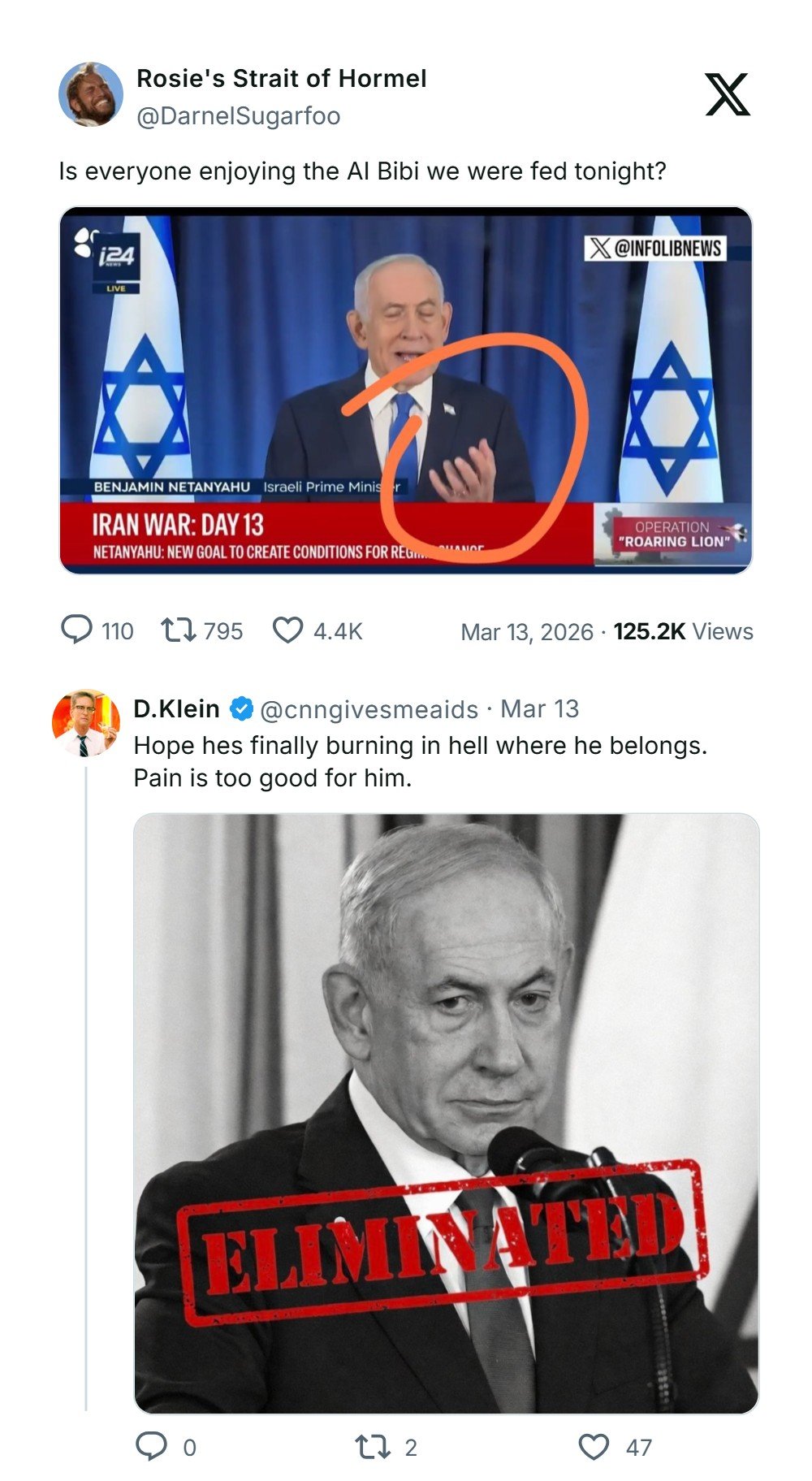Like D.Klein's reply with the heart icon

[594, 1446]
